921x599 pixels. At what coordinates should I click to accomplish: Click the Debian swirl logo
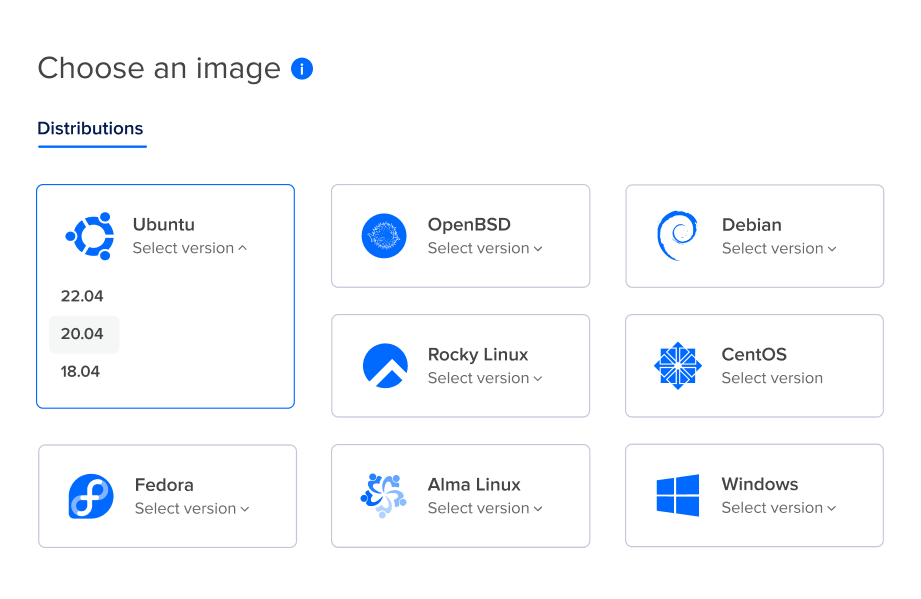click(677, 235)
